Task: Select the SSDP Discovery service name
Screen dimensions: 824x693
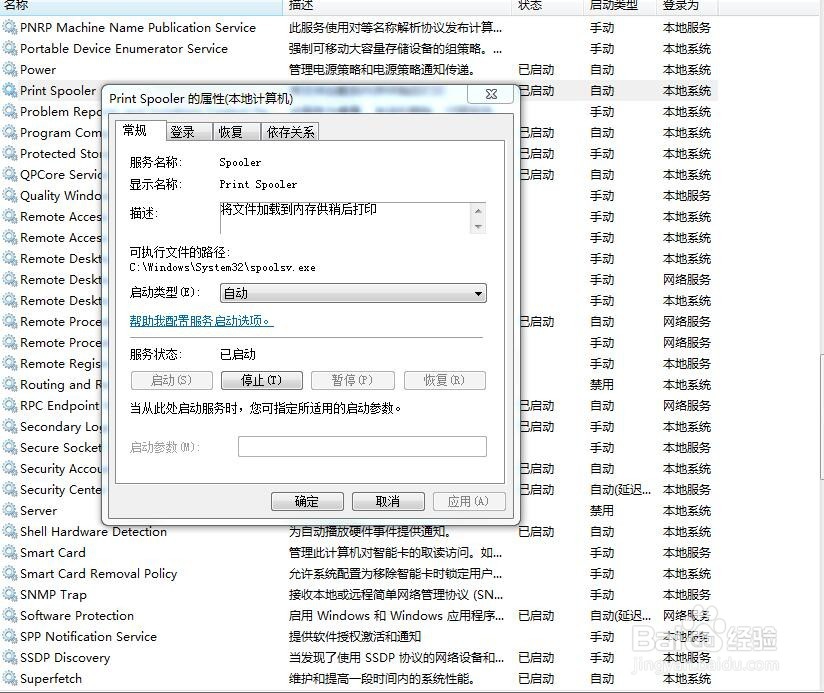Action: pos(65,657)
